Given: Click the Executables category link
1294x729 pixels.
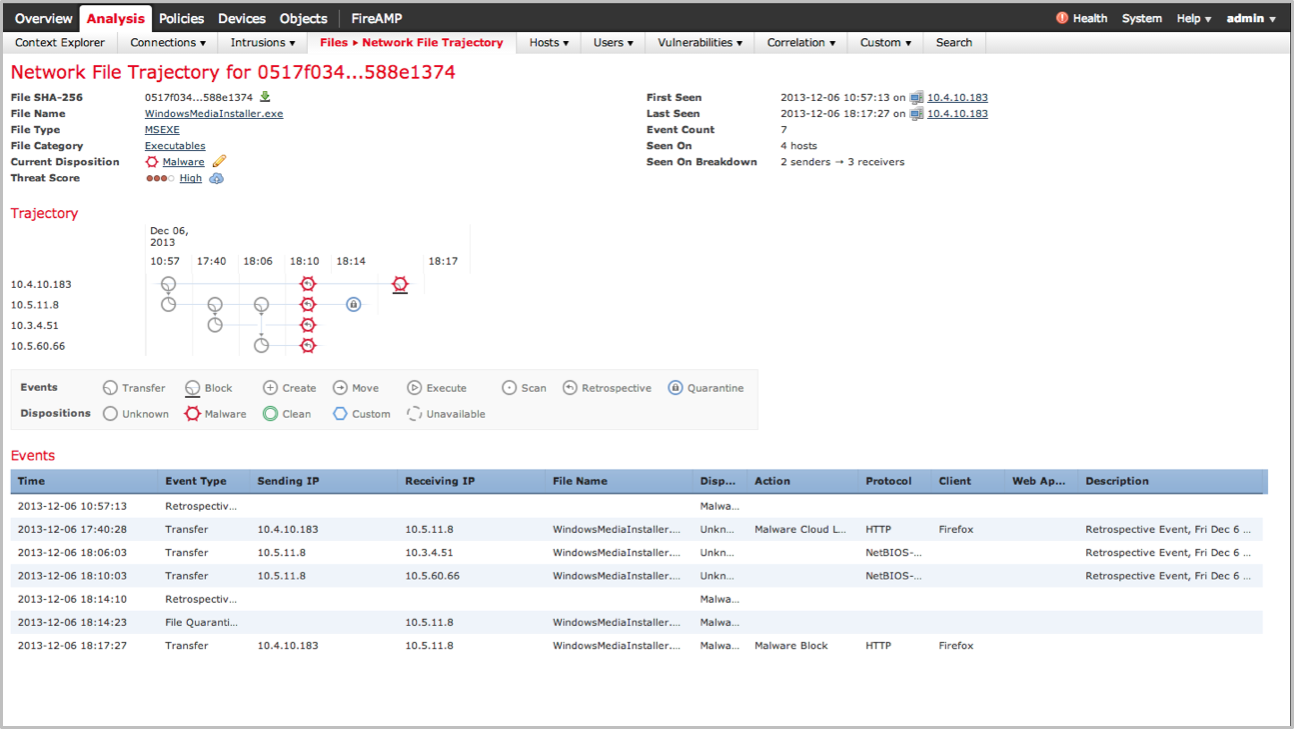Looking at the screenshot, I should [175, 146].
